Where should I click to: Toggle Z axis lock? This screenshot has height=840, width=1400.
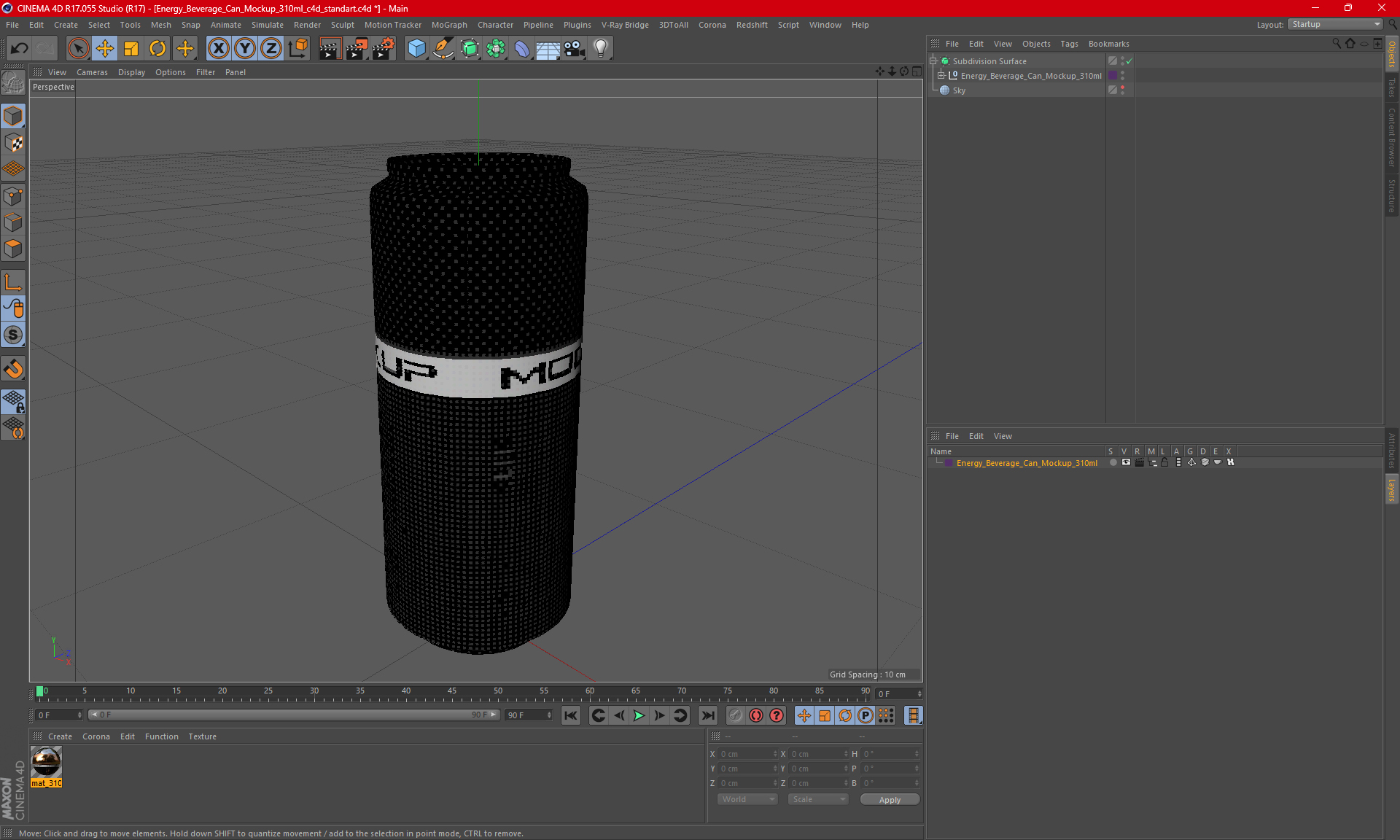tap(271, 49)
